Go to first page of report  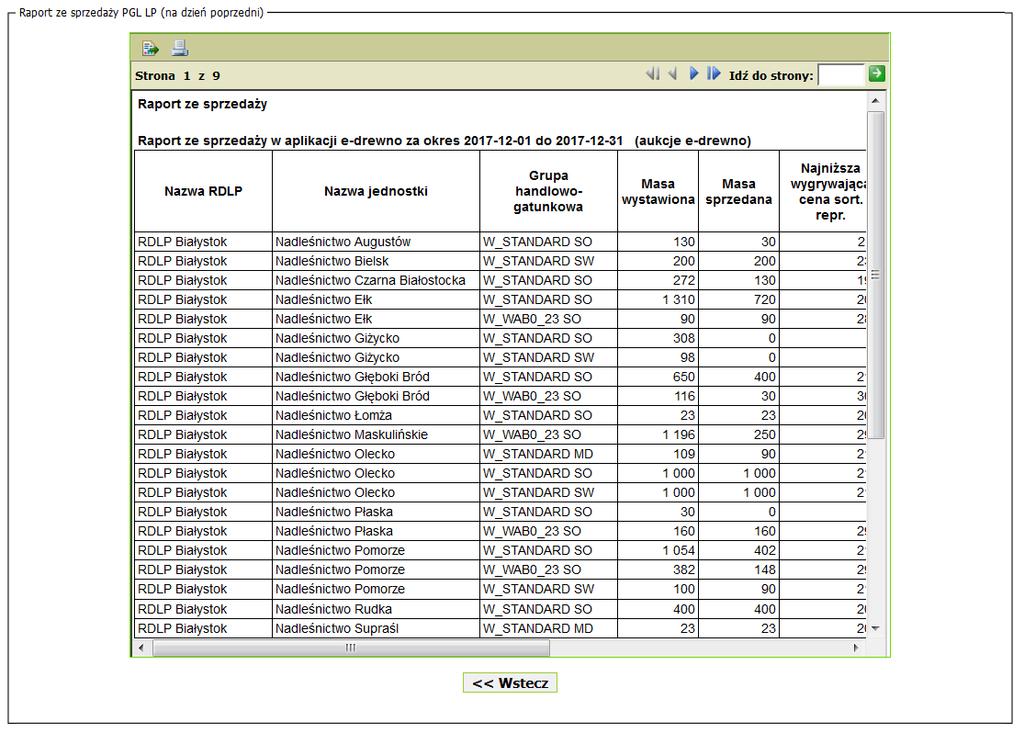tap(652, 74)
